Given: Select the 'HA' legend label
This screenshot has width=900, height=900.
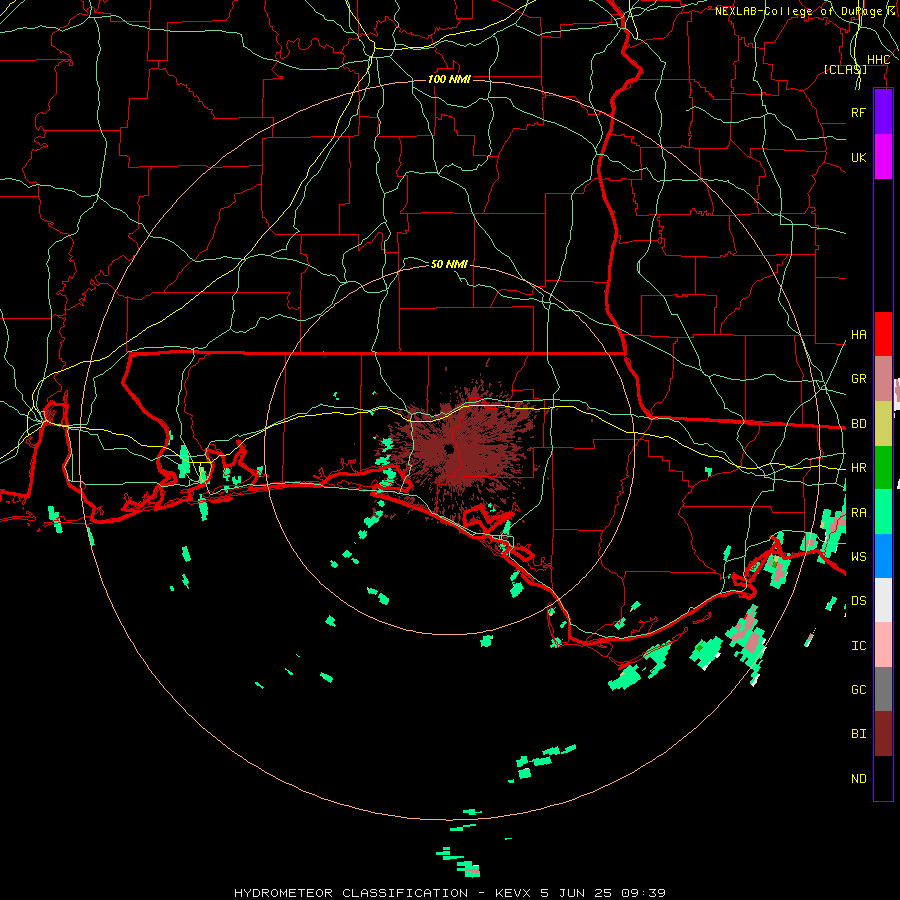Looking at the screenshot, I should point(858,335).
